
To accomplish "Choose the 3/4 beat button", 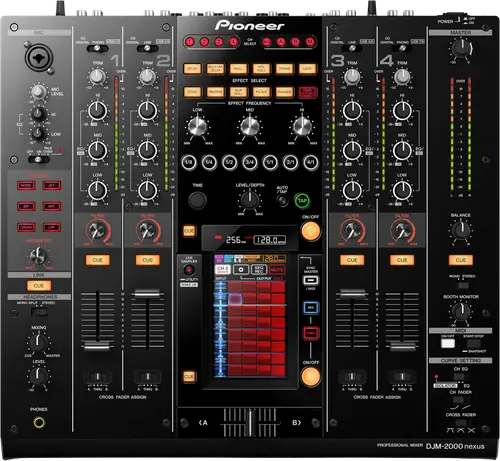I will point(250,163).
